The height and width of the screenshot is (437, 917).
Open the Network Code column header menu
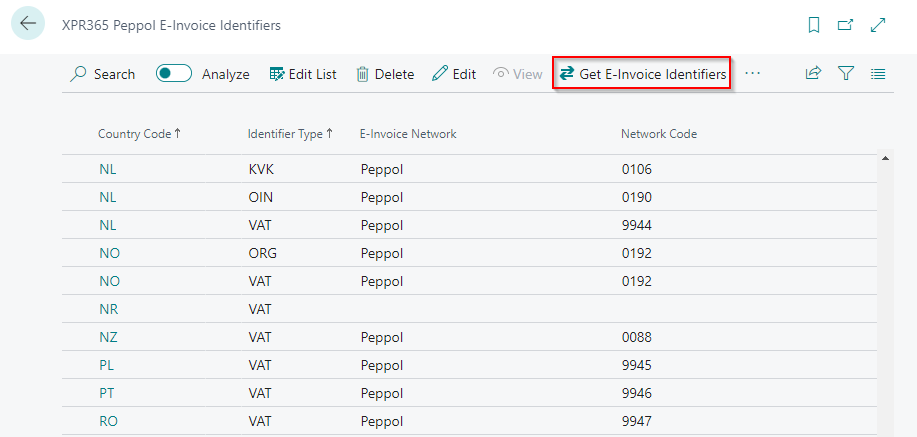pyautogui.click(x=659, y=134)
